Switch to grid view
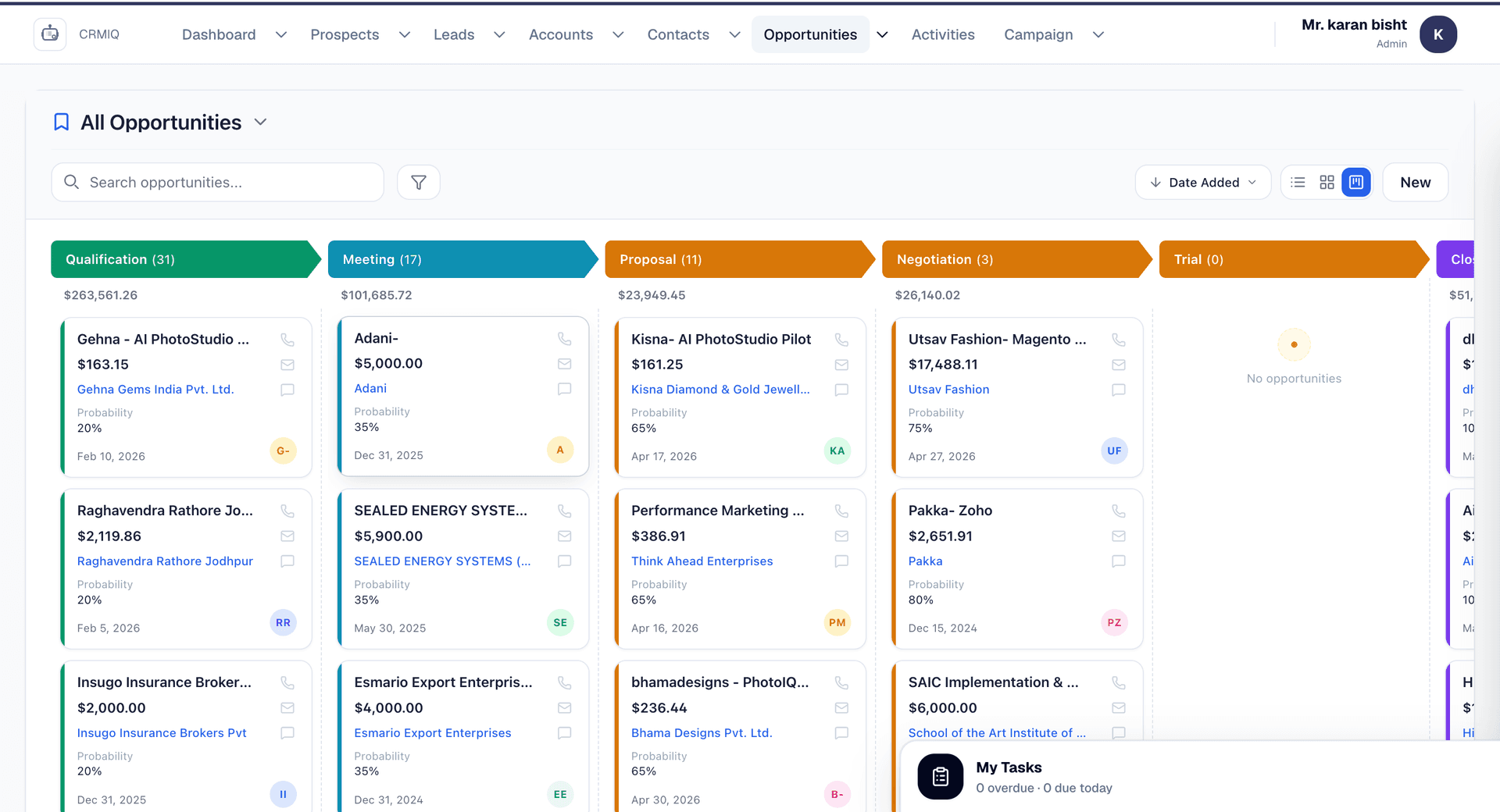This screenshot has height=812, width=1500. 1327,182
